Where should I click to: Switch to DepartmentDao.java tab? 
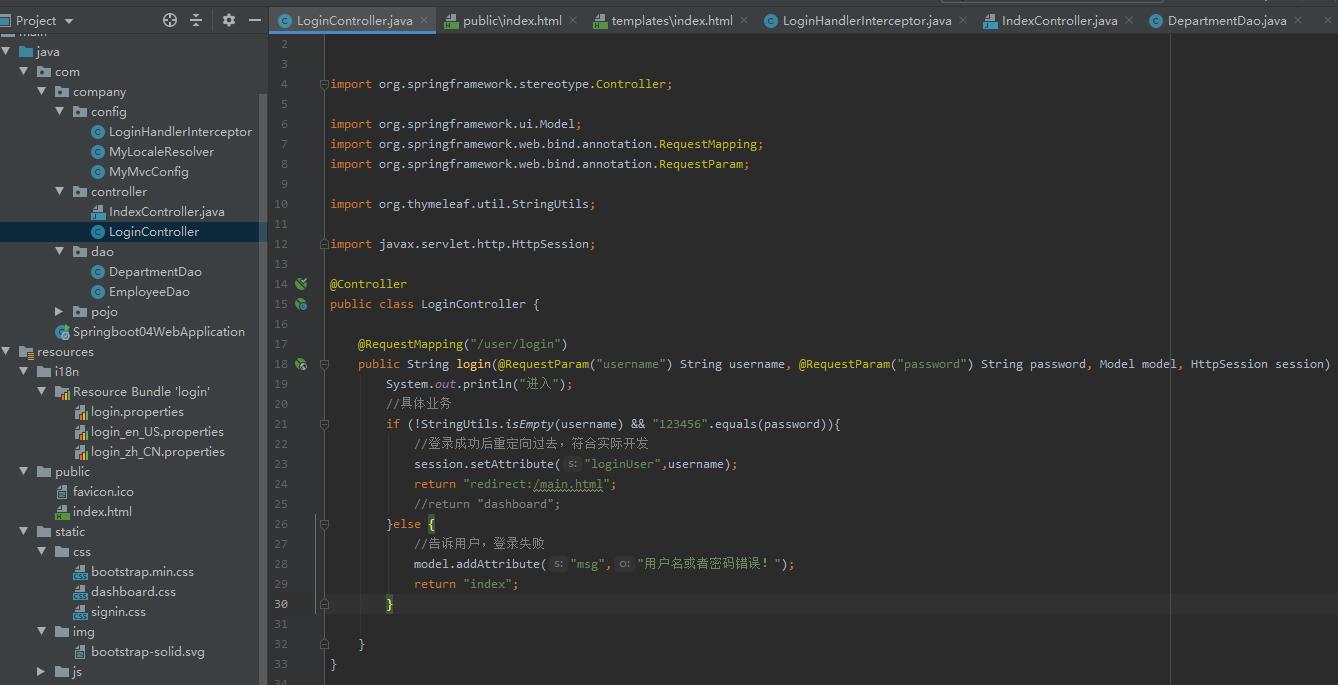pos(1227,20)
